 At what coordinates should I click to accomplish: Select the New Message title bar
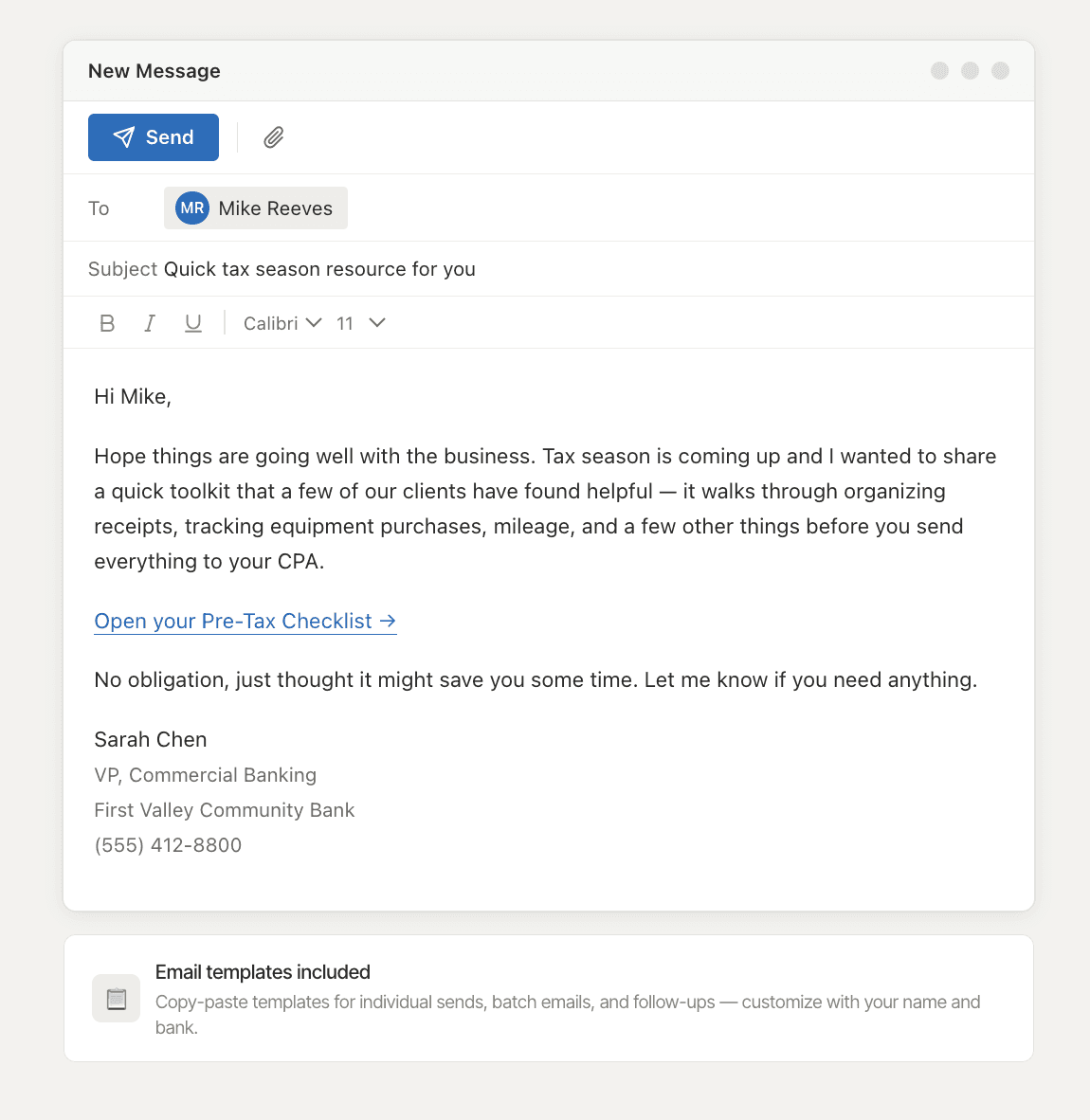(x=154, y=70)
